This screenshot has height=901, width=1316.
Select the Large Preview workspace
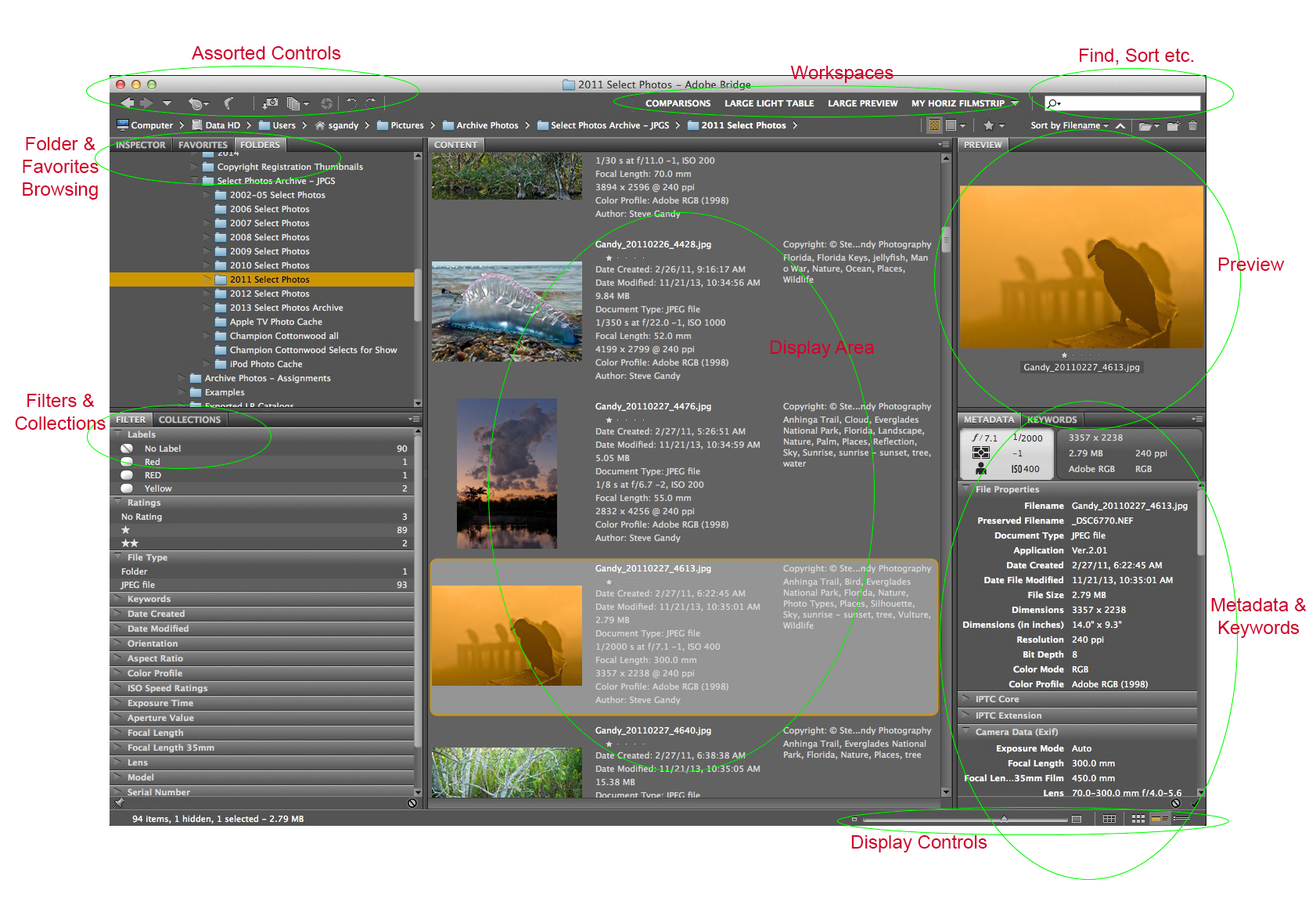(862, 103)
